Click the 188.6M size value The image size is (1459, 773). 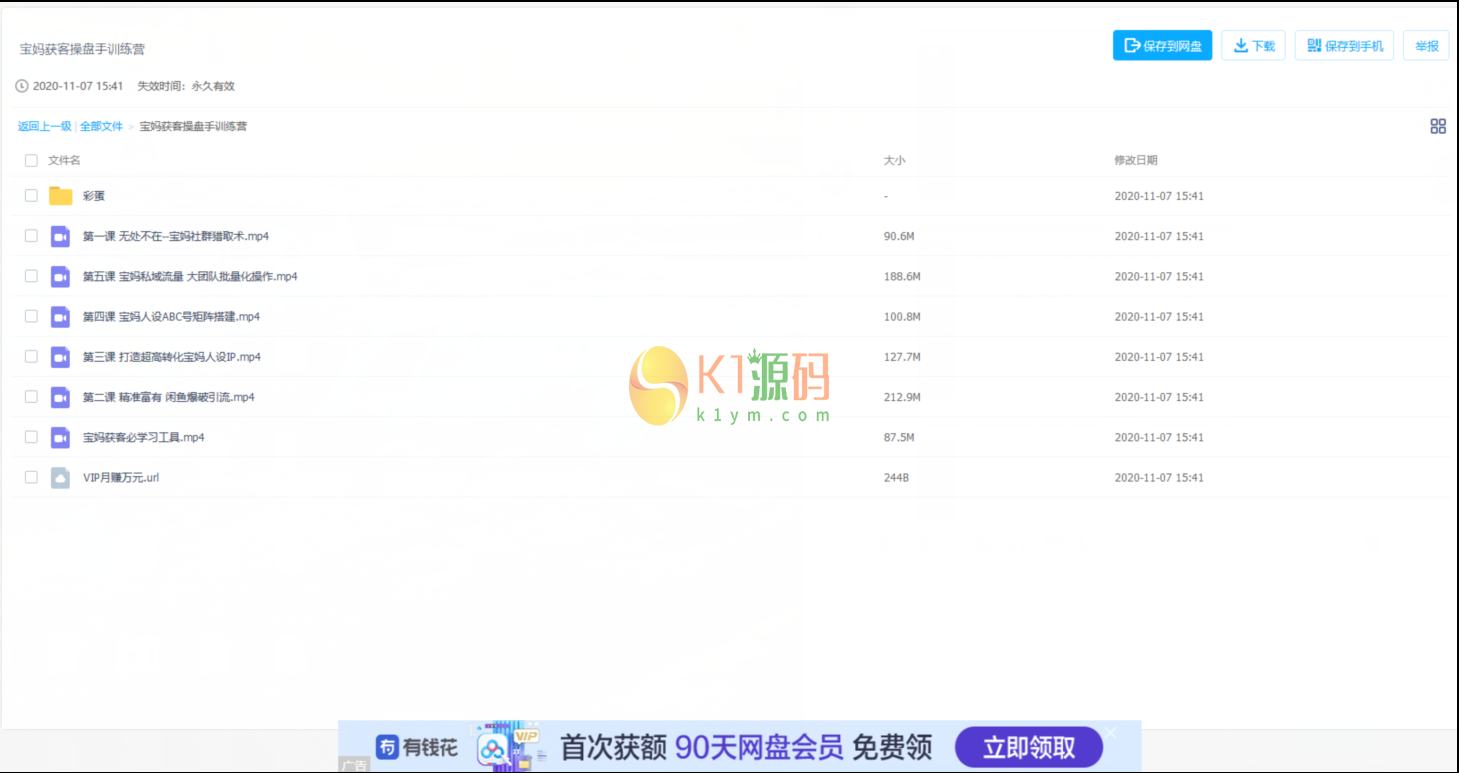tap(902, 276)
